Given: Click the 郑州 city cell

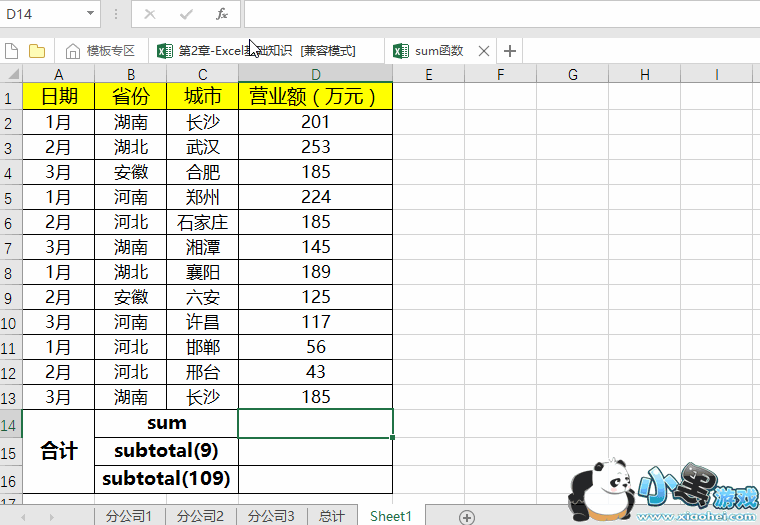Looking at the screenshot, I should [x=203, y=197].
